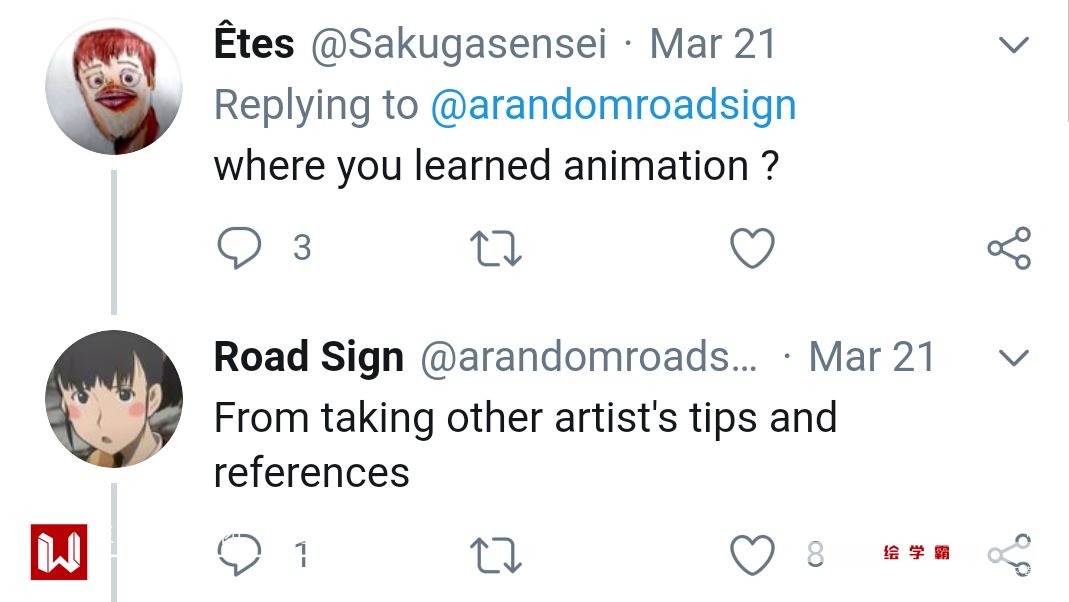
Task: Share Road Sign's tweet via share icon
Action: point(1008,554)
